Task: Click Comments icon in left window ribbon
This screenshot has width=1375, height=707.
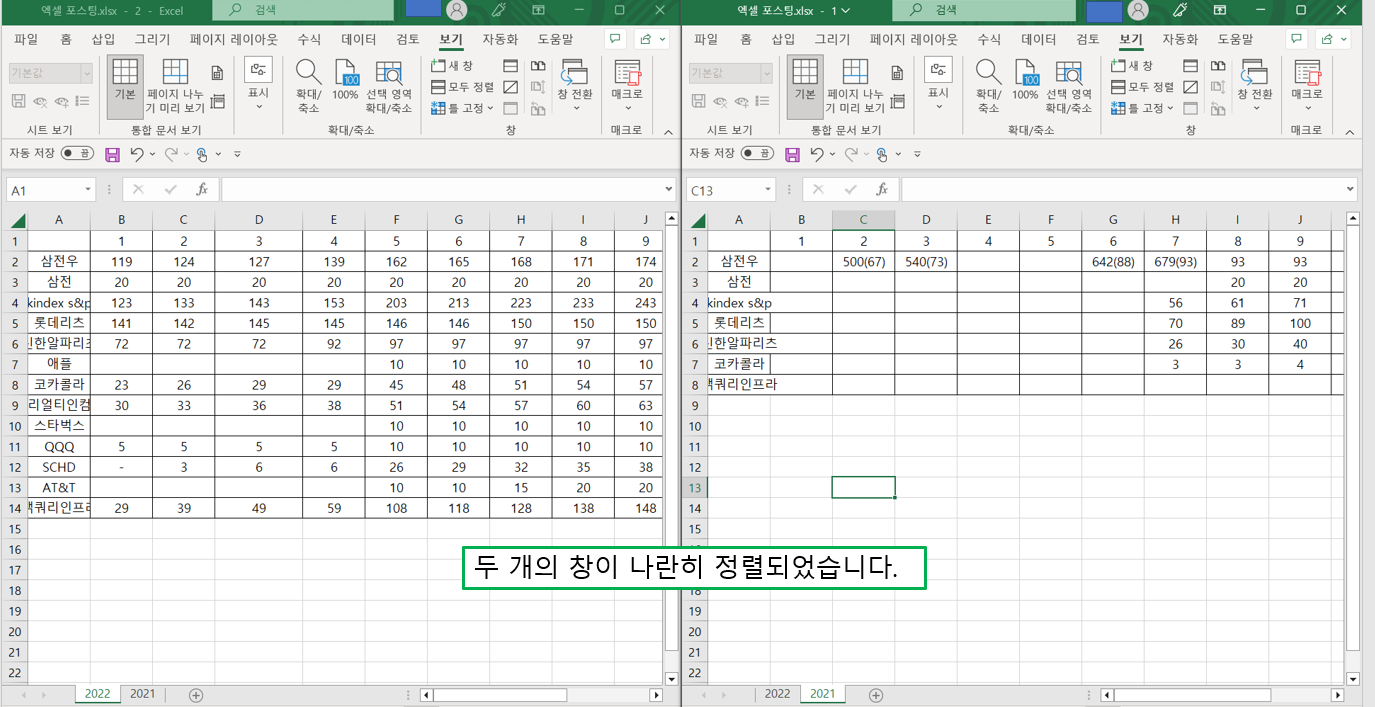Action: click(616, 39)
